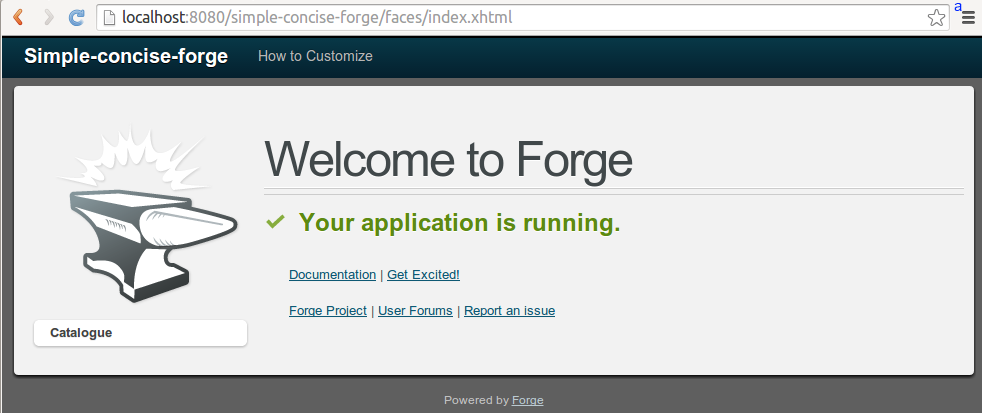Reload the current page
The height and width of the screenshot is (413, 982).
click(x=77, y=18)
